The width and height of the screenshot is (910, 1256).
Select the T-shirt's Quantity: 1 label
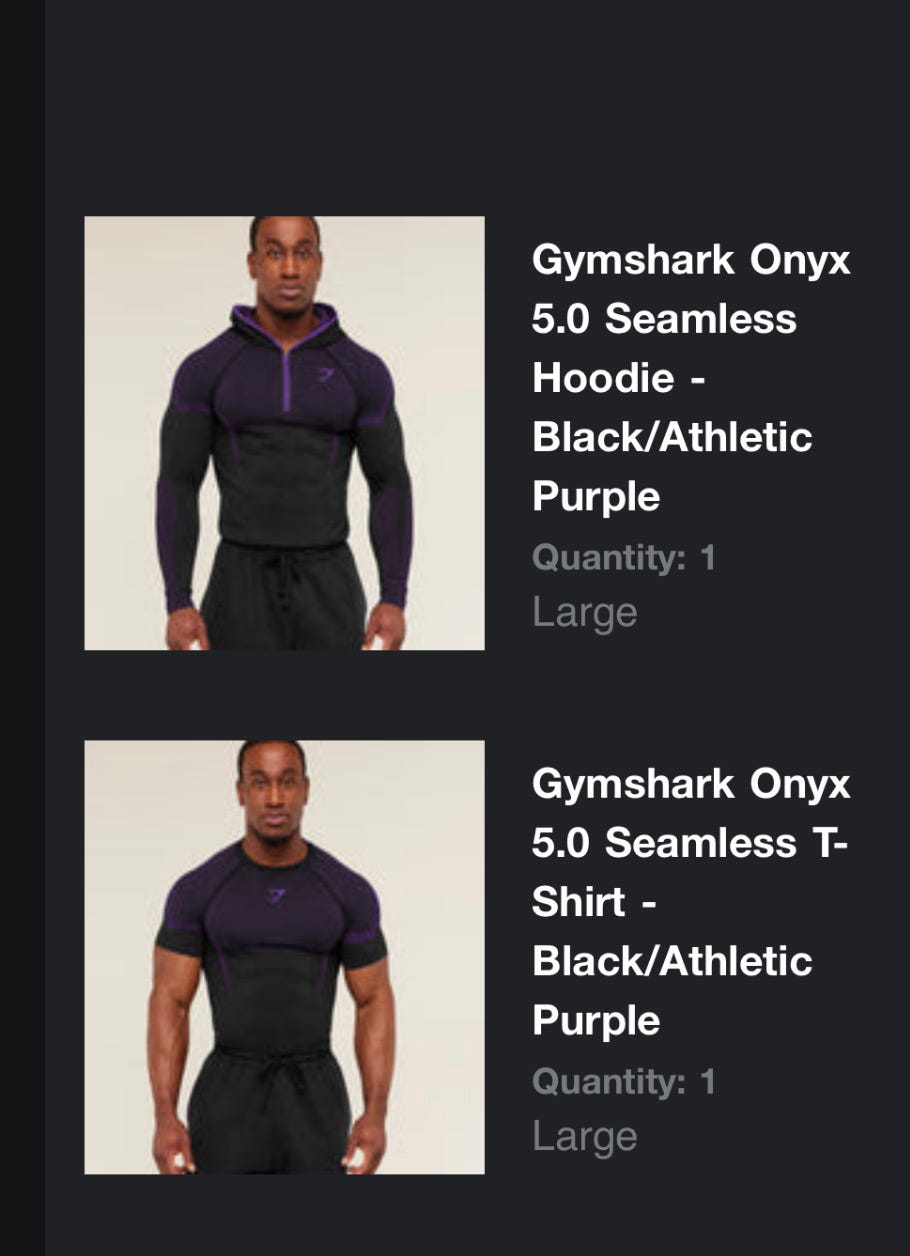pyautogui.click(x=624, y=1081)
